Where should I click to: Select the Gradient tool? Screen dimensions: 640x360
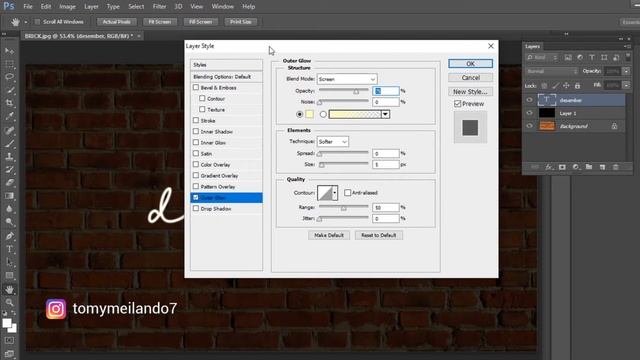[9, 196]
